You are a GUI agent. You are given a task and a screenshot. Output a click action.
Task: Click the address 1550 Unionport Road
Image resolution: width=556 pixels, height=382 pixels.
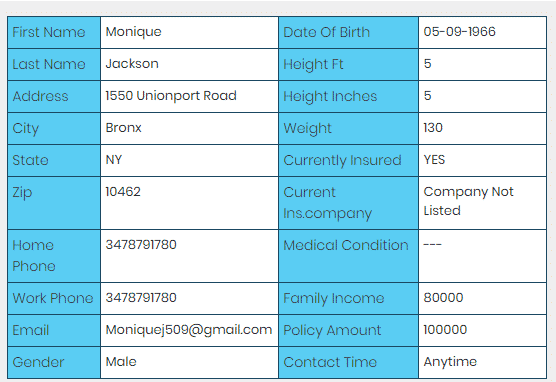click(x=171, y=96)
